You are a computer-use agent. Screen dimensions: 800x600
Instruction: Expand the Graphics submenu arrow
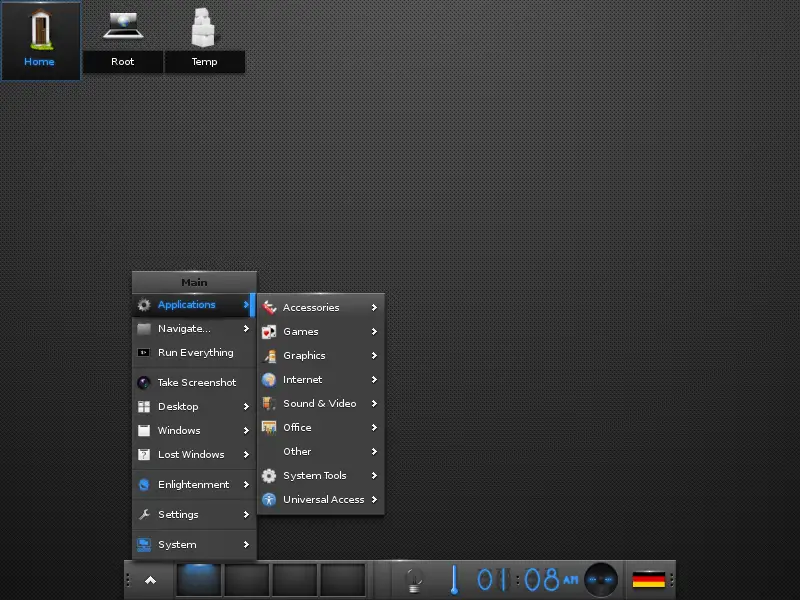[374, 356]
